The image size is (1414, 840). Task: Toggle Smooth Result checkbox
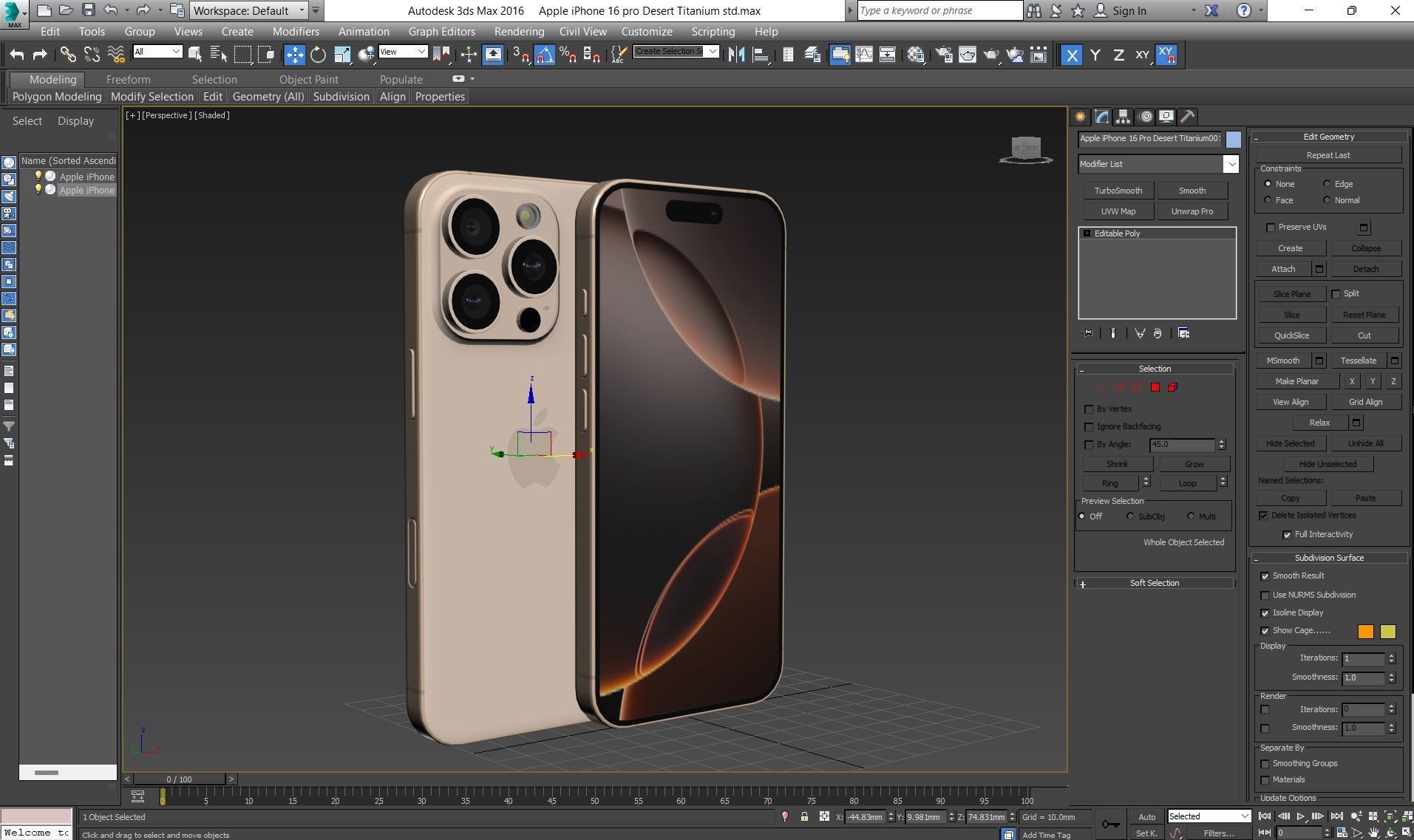click(1265, 576)
